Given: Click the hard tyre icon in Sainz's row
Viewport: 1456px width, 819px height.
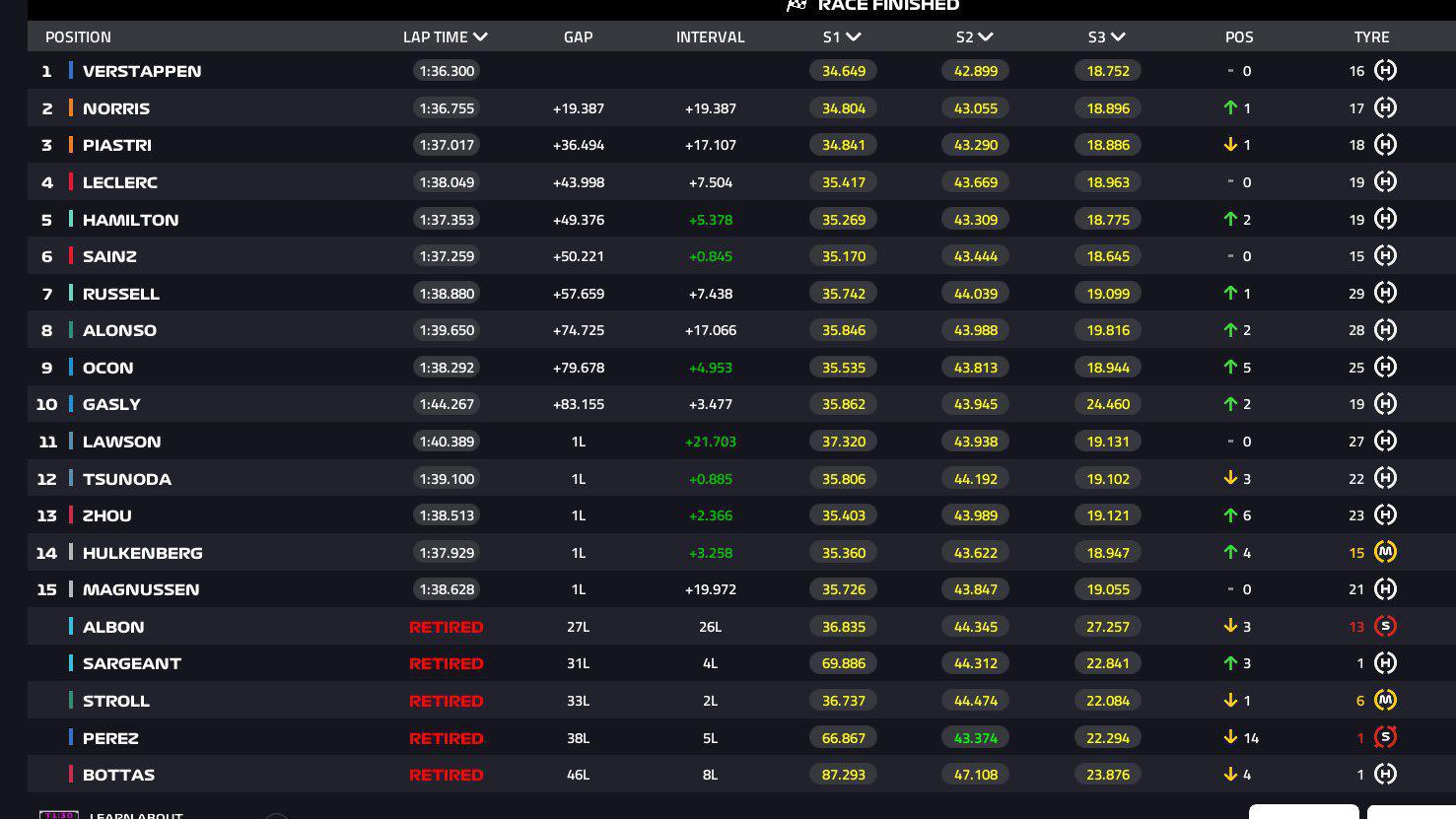Looking at the screenshot, I should point(1385,256).
